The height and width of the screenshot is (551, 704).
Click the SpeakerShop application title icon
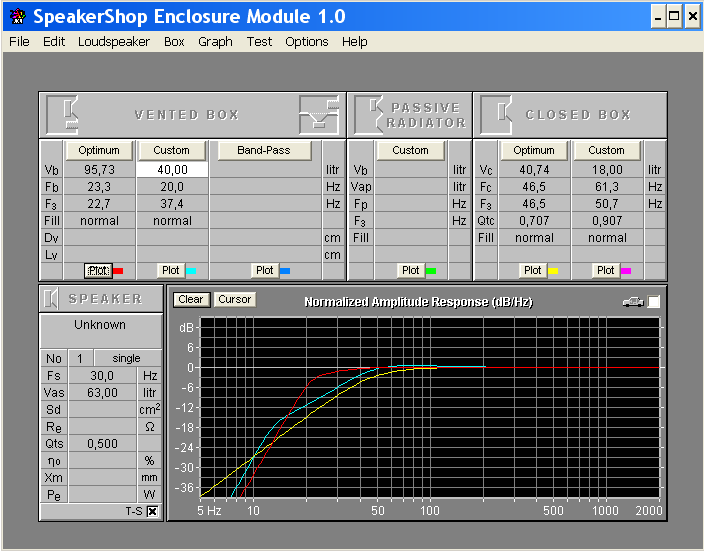[x=18, y=16]
